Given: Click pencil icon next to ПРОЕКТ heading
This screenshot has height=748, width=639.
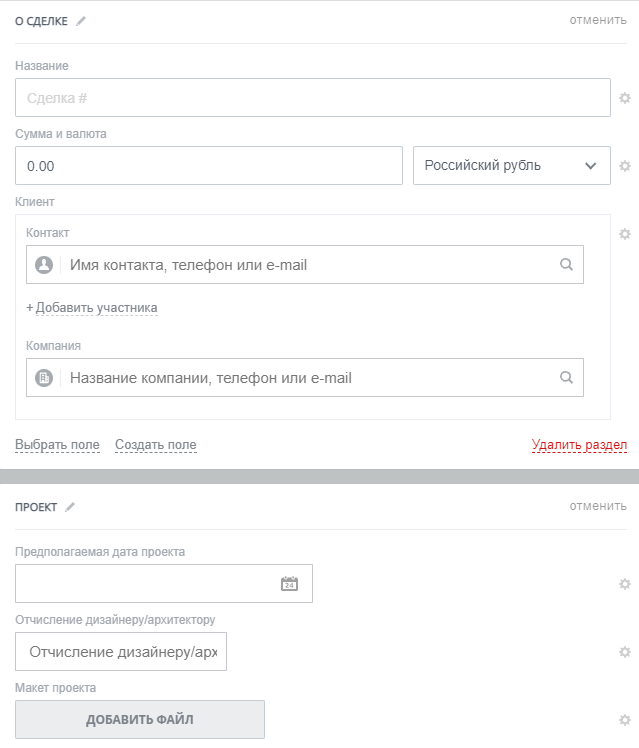Looking at the screenshot, I should pos(70,506).
